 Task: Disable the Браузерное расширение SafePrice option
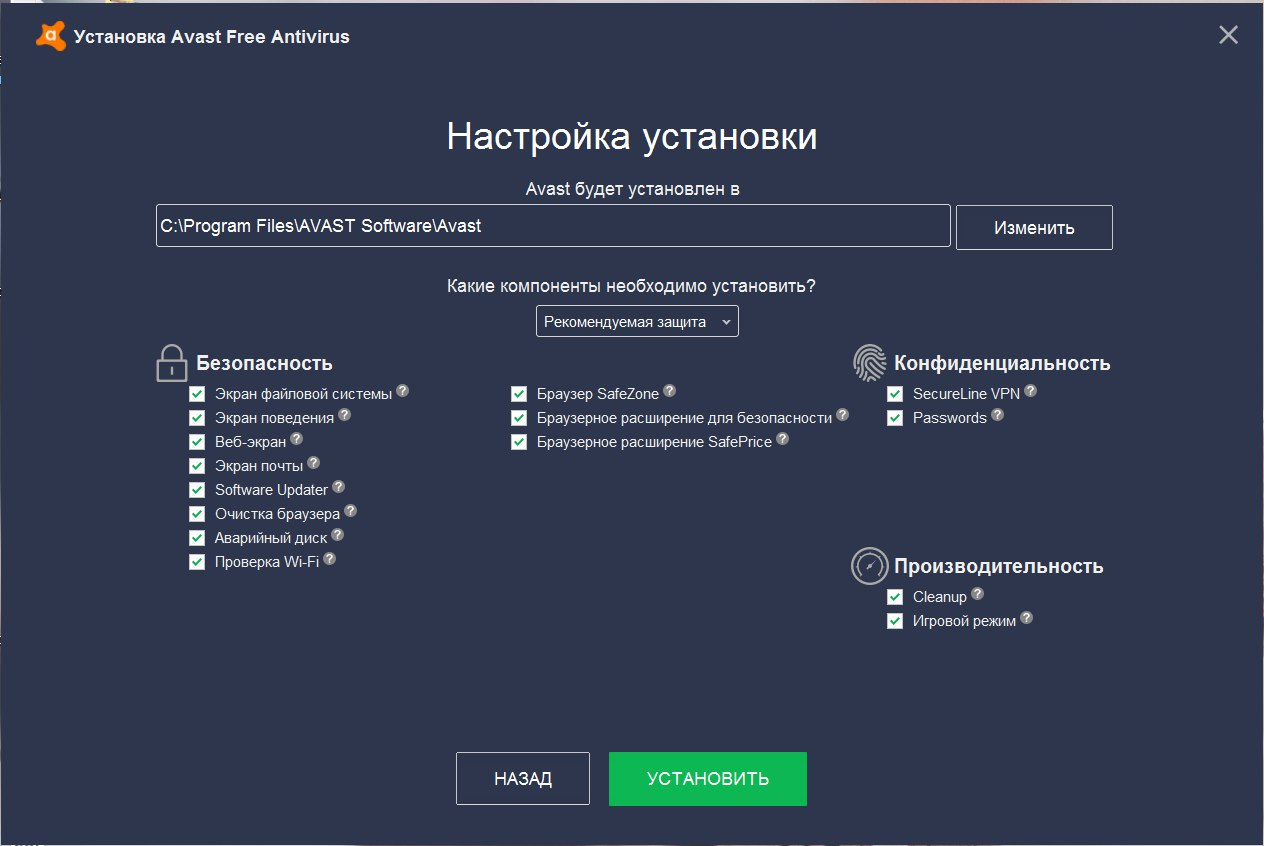(x=519, y=441)
